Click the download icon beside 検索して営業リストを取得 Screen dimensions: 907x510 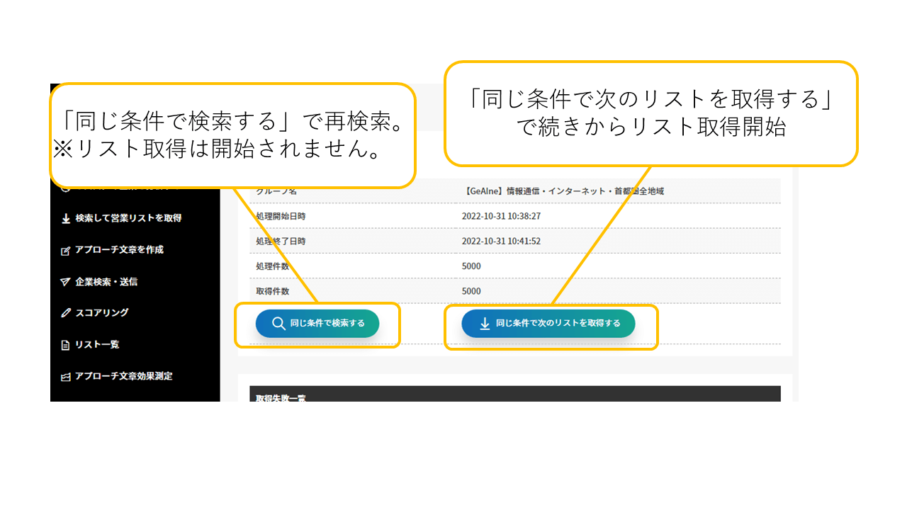point(65,218)
